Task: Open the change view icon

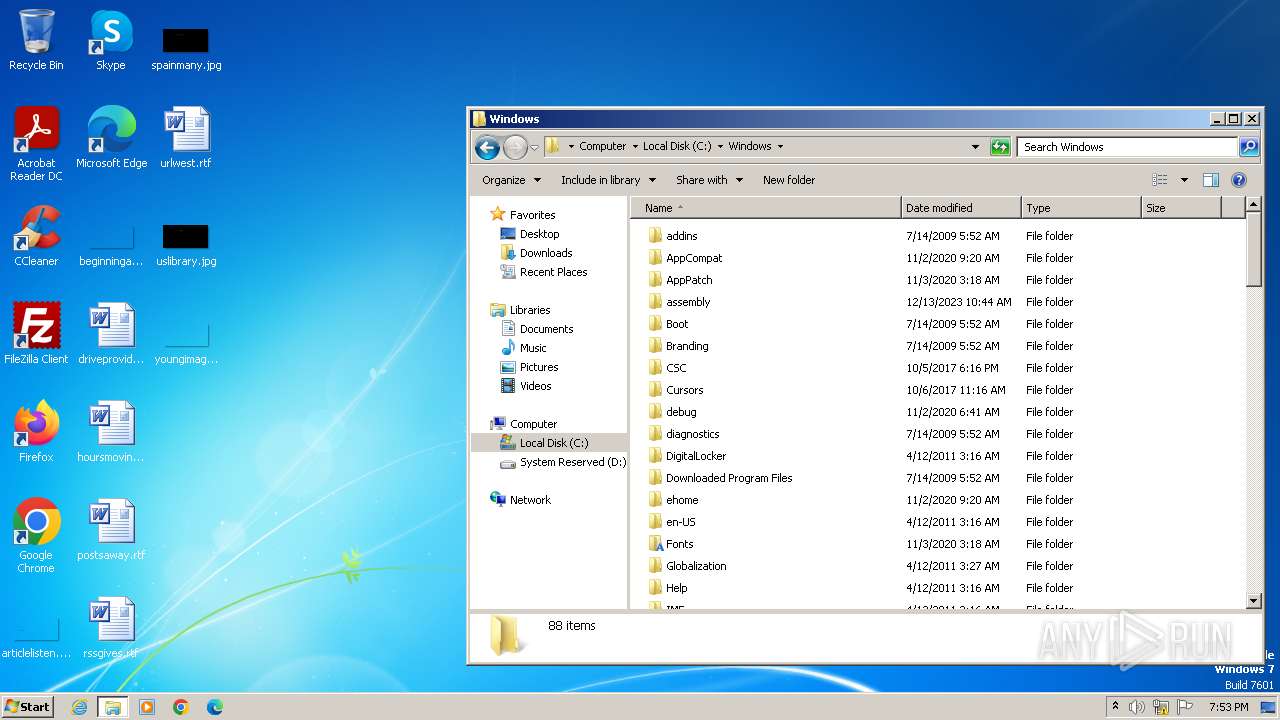Action: 1160,180
